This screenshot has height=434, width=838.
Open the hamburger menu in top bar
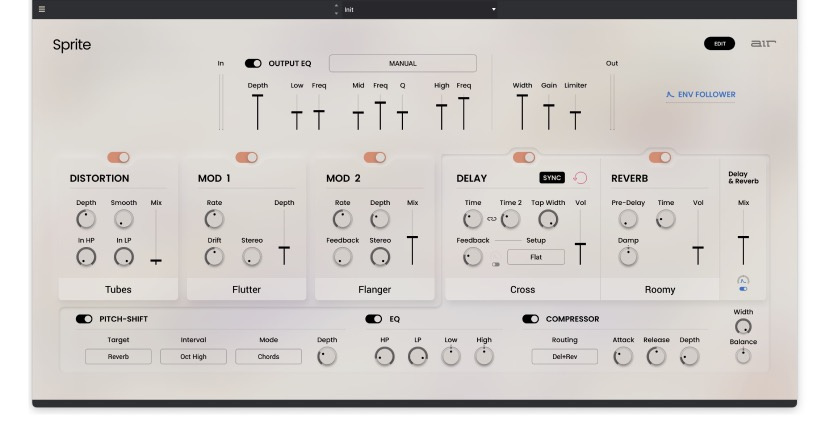[42, 9]
